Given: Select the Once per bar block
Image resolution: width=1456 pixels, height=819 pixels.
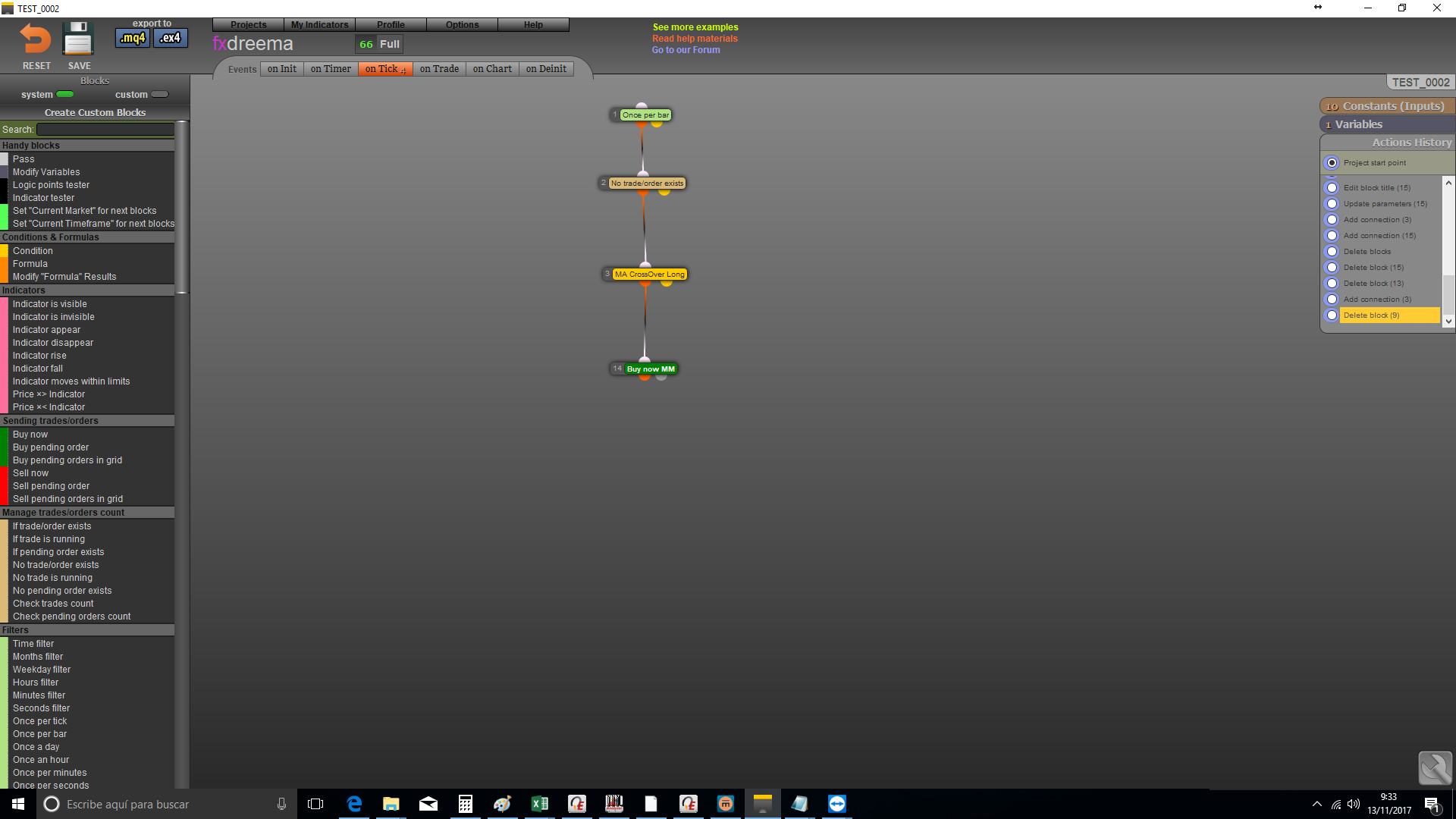Looking at the screenshot, I should point(645,115).
